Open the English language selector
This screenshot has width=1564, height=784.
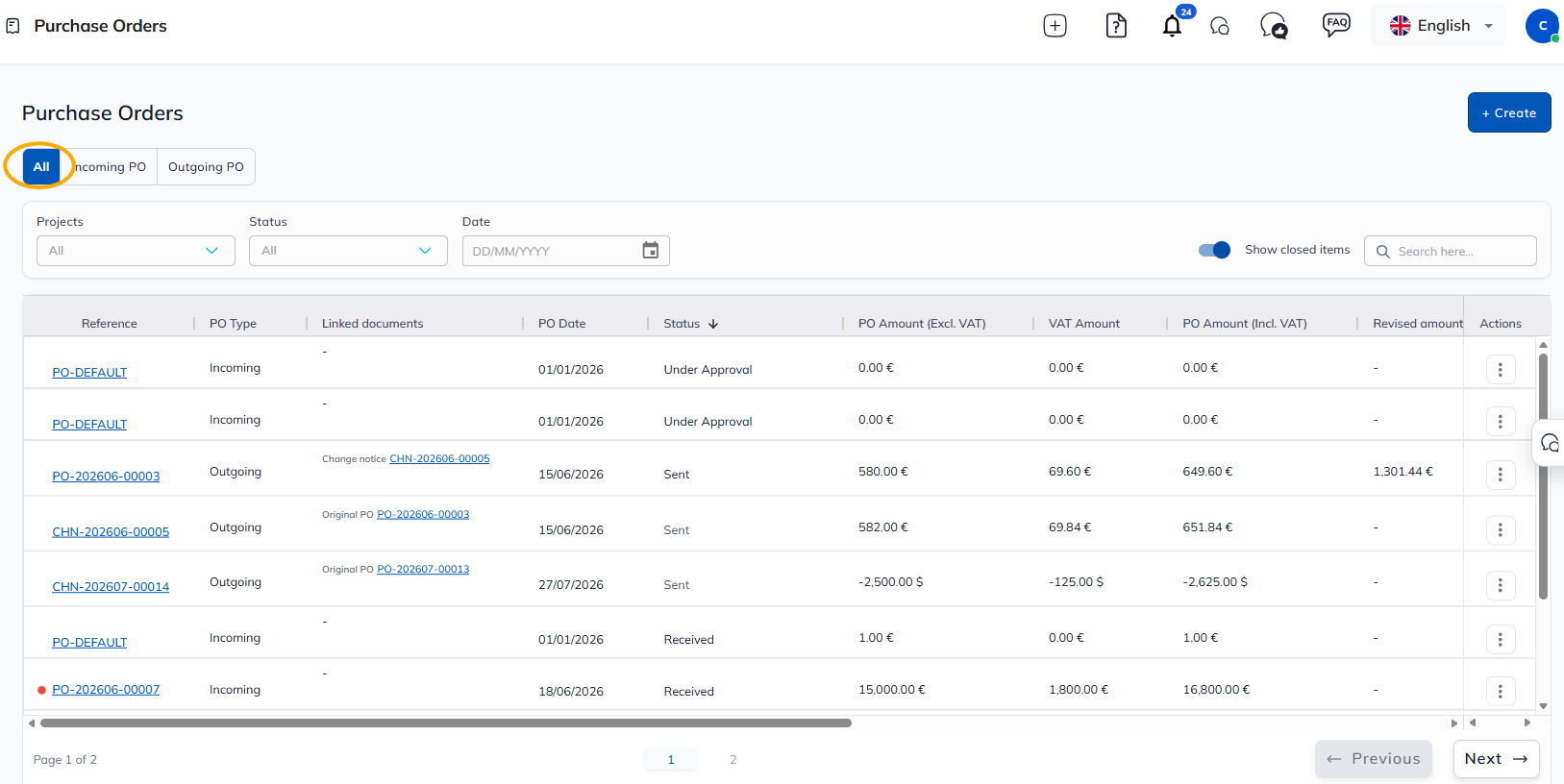tap(1439, 26)
